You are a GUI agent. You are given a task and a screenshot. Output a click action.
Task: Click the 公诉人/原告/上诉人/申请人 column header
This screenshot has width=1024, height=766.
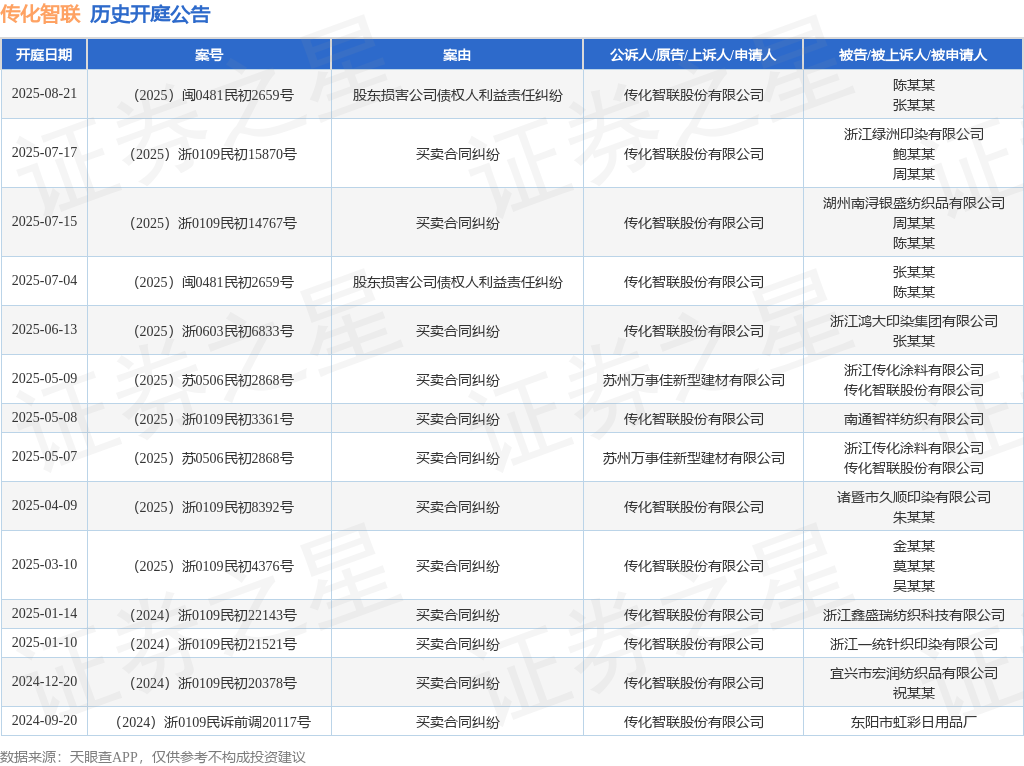pos(693,55)
